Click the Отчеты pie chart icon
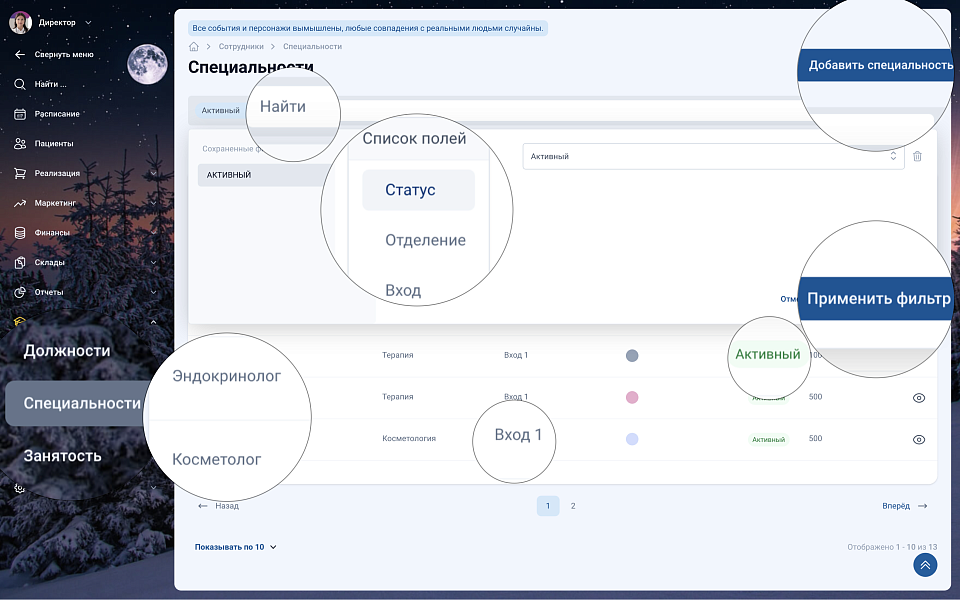This screenshot has width=960, height=600. 20,292
